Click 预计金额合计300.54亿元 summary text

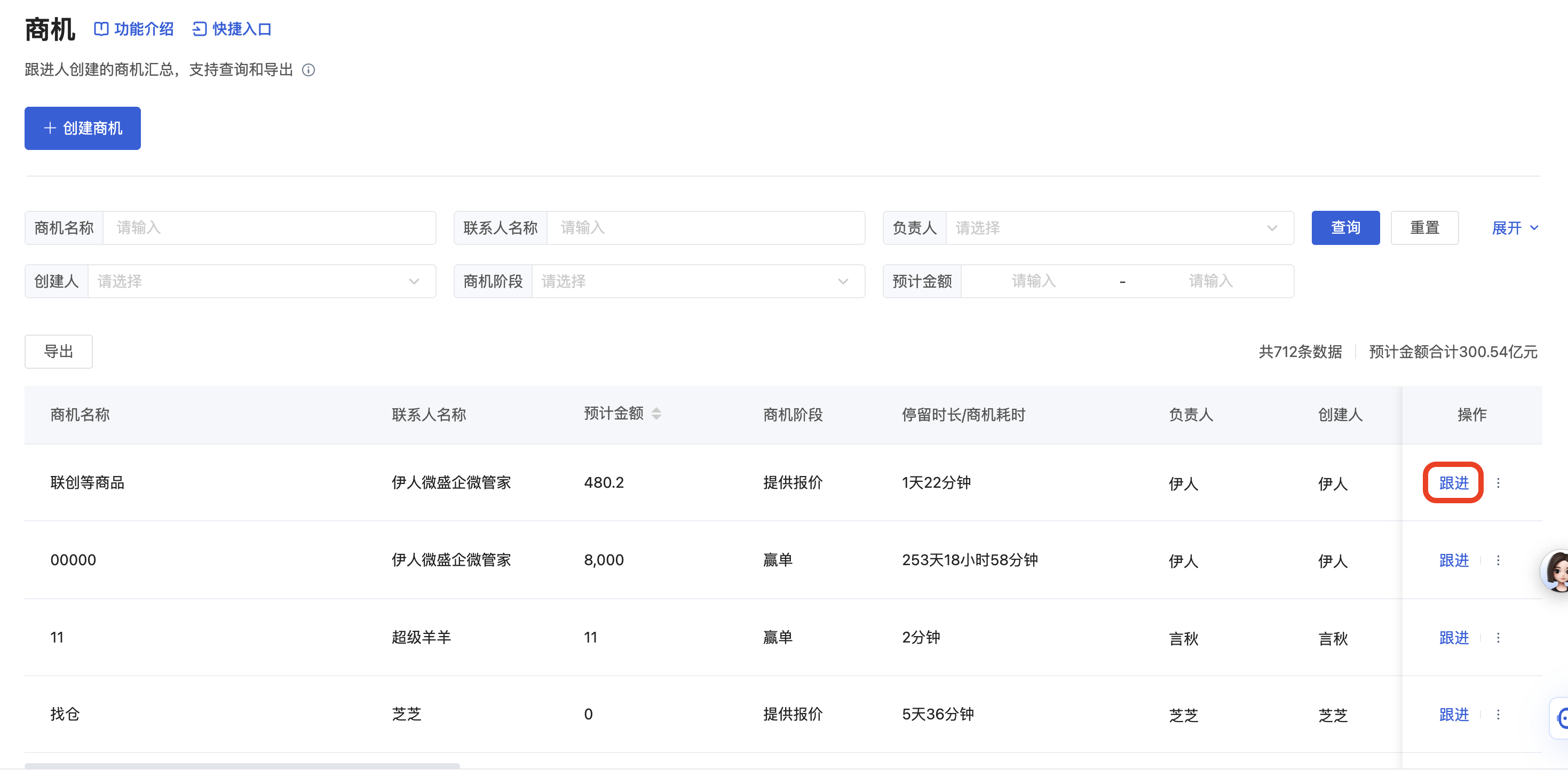point(1453,352)
